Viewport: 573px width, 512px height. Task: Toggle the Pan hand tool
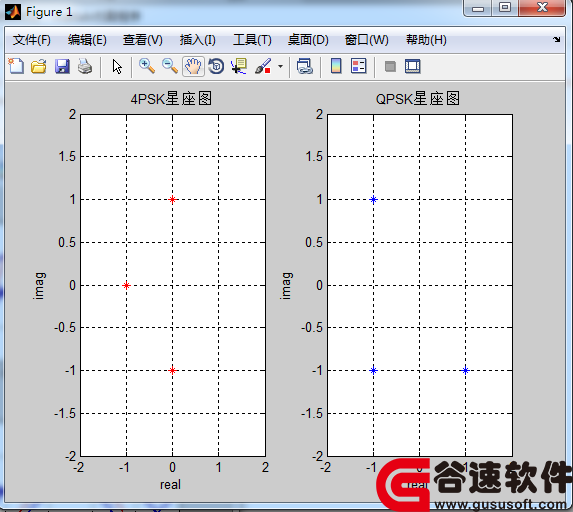click(193, 67)
